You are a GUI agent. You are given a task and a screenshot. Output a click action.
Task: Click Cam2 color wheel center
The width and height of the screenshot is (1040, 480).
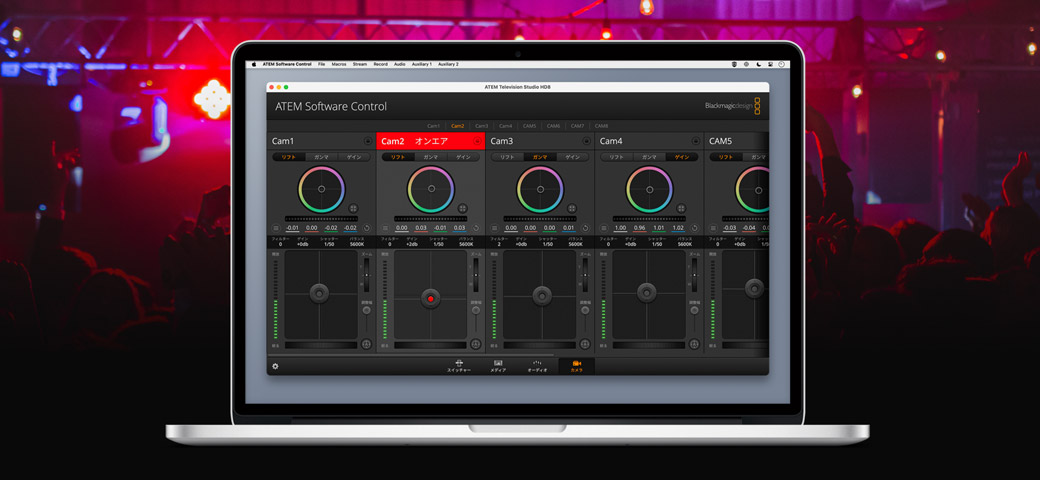click(431, 189)
